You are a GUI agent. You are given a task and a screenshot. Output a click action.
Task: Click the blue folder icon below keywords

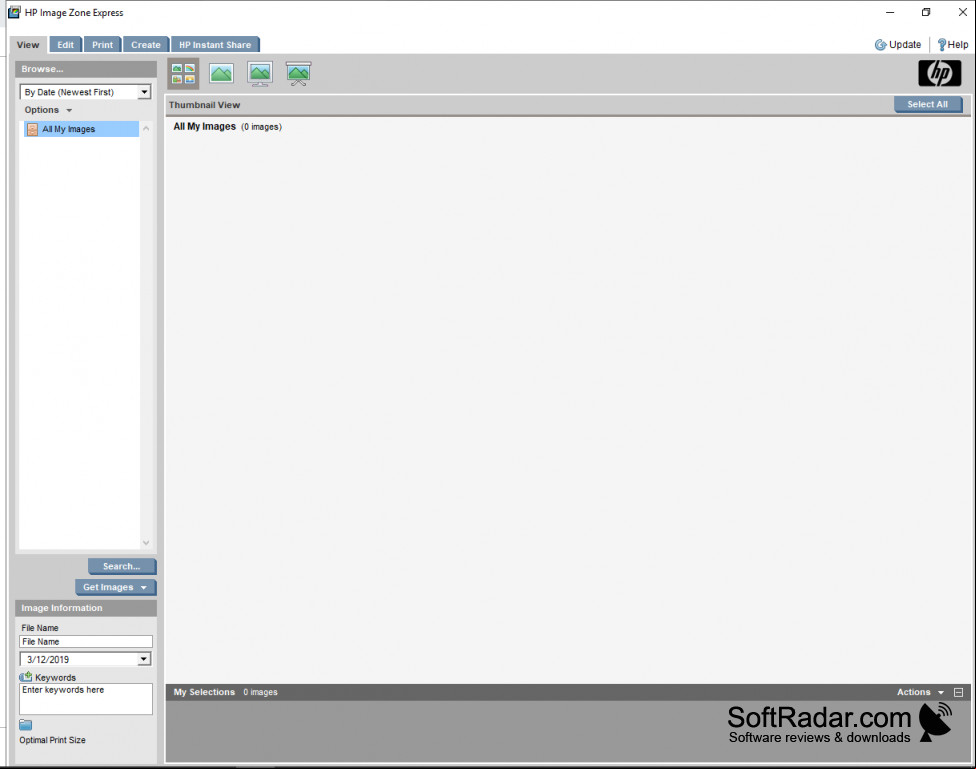[x=26, y=725]
